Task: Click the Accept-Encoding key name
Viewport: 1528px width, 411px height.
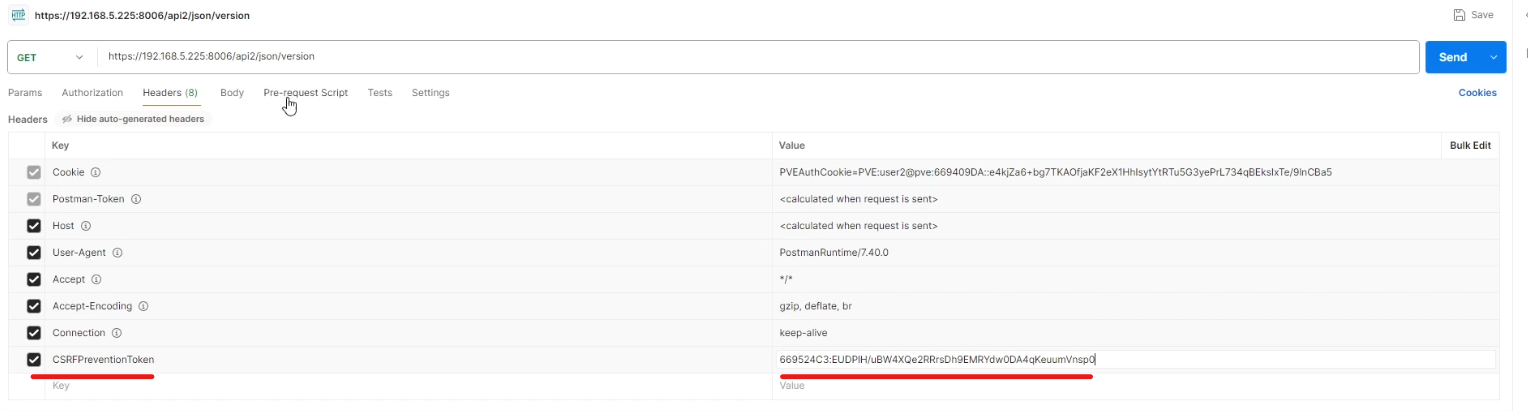Action: coord(93,306)
